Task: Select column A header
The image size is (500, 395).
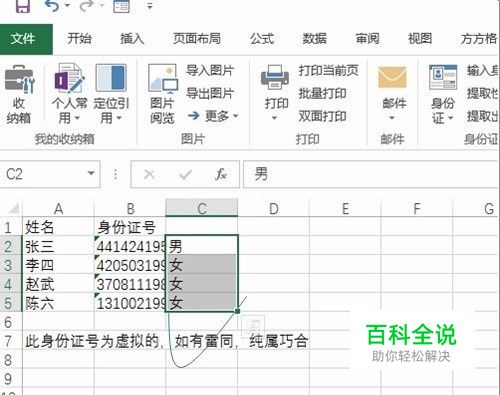Action: [x=58, y=209]
